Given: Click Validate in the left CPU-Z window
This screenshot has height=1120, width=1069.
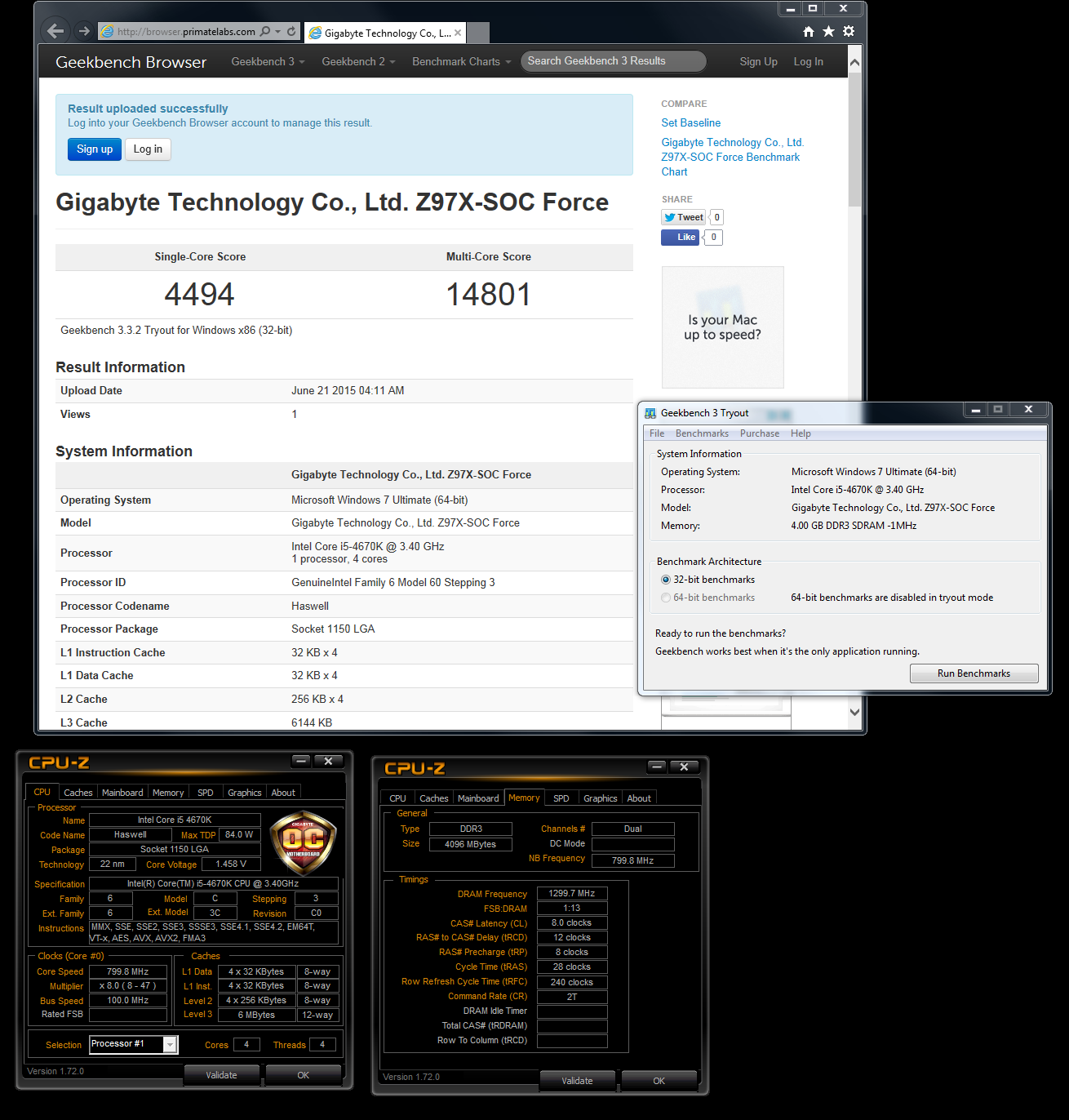Looking at the screenshot, I should 221,1075.
